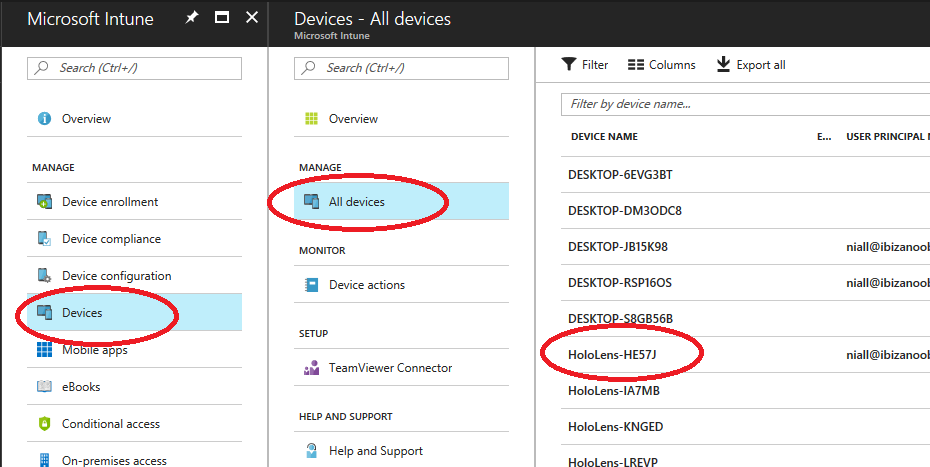930x467 pixels.
Task: Click the Device configuration icon
Action: (x=44, y=275)
